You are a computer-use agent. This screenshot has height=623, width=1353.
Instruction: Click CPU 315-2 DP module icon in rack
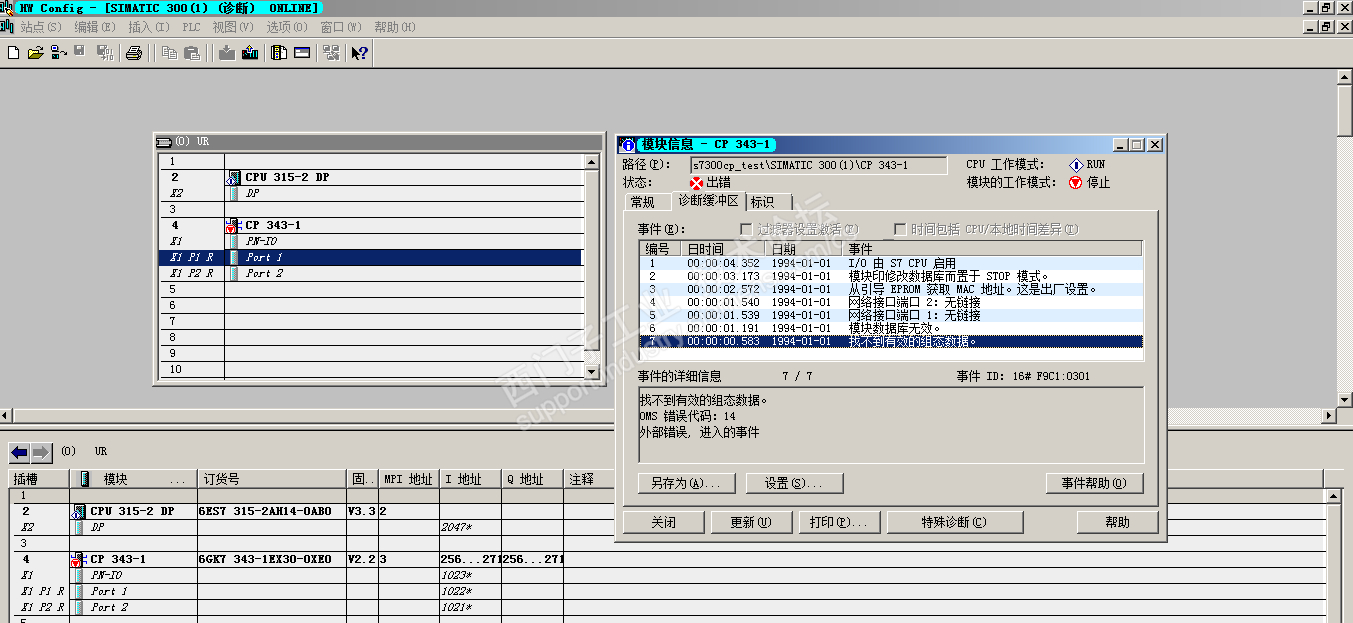[234, 177]
